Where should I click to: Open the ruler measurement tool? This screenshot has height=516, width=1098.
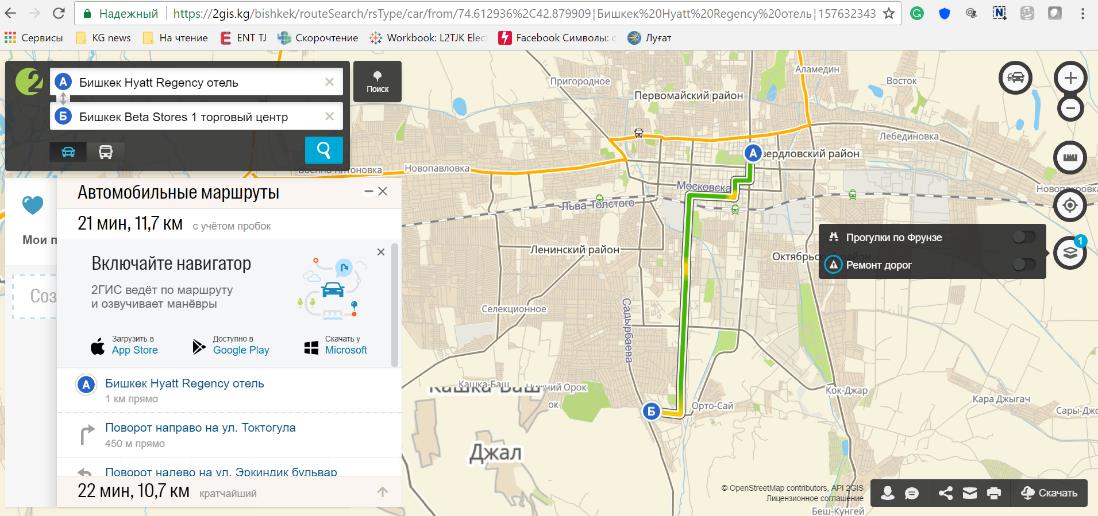point(1069,158)
